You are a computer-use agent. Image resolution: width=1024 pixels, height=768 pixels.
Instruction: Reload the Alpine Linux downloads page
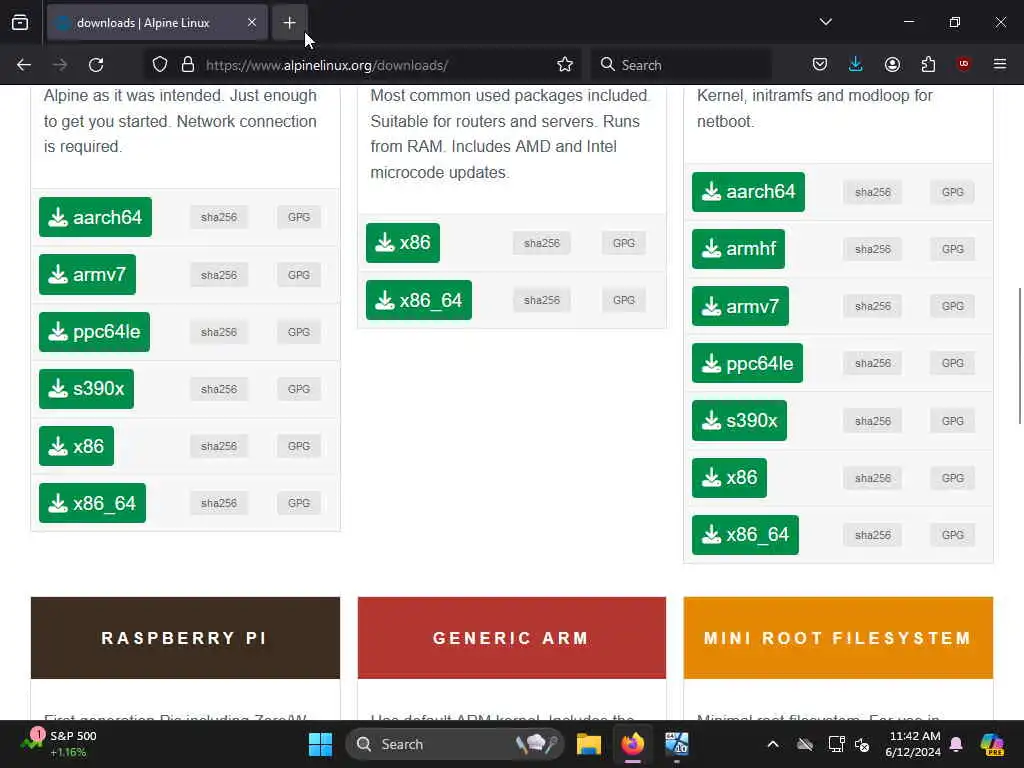(x=96, y=65)
